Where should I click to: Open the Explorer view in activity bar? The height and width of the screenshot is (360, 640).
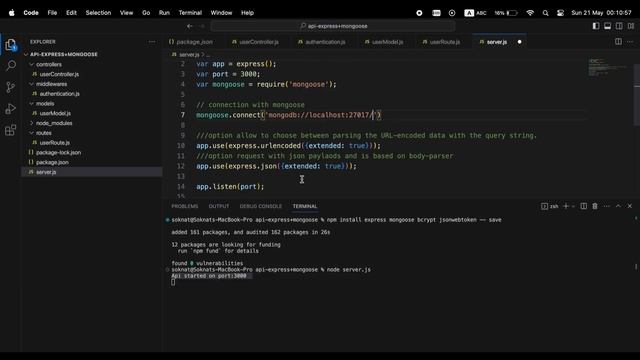pyautogui.click(x=11, y=44)
